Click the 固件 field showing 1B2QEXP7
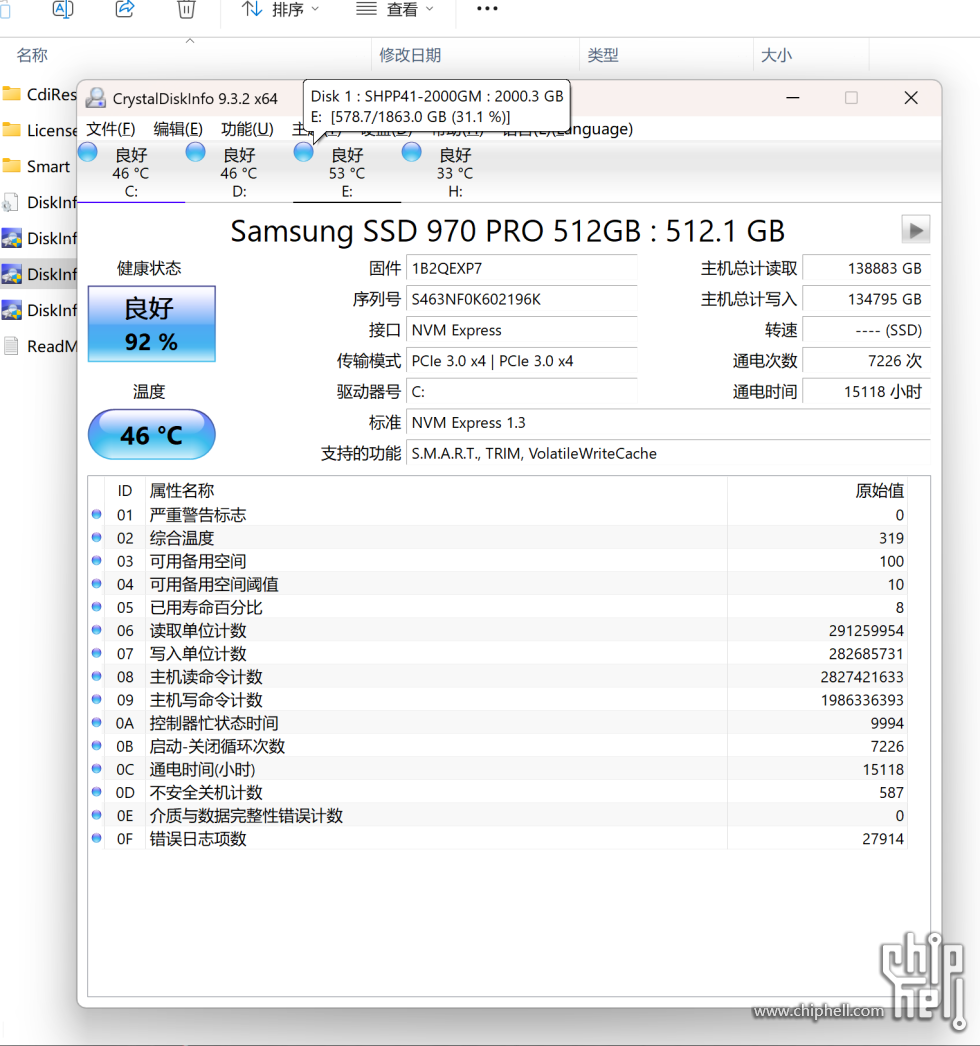 point(522,268)
